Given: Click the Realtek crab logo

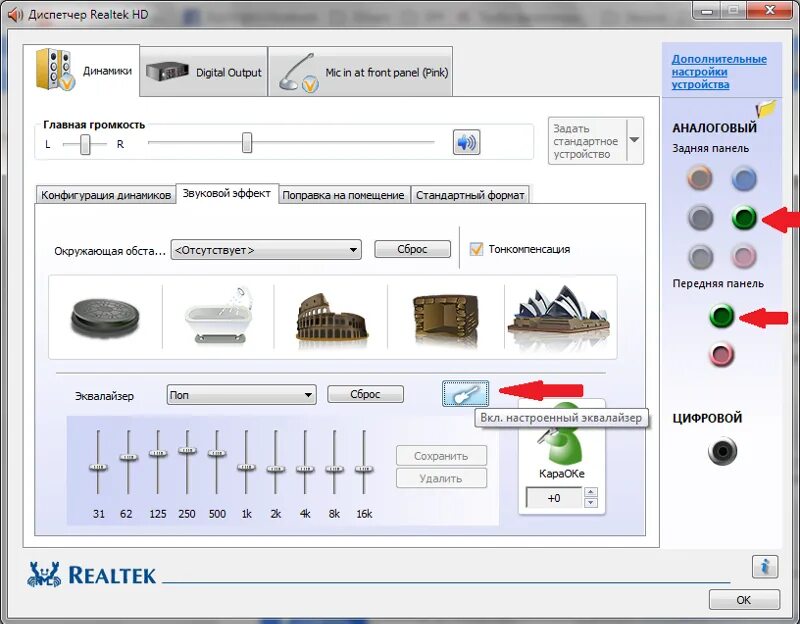Looking at the screenshot, I should click(x=44, y=575).
